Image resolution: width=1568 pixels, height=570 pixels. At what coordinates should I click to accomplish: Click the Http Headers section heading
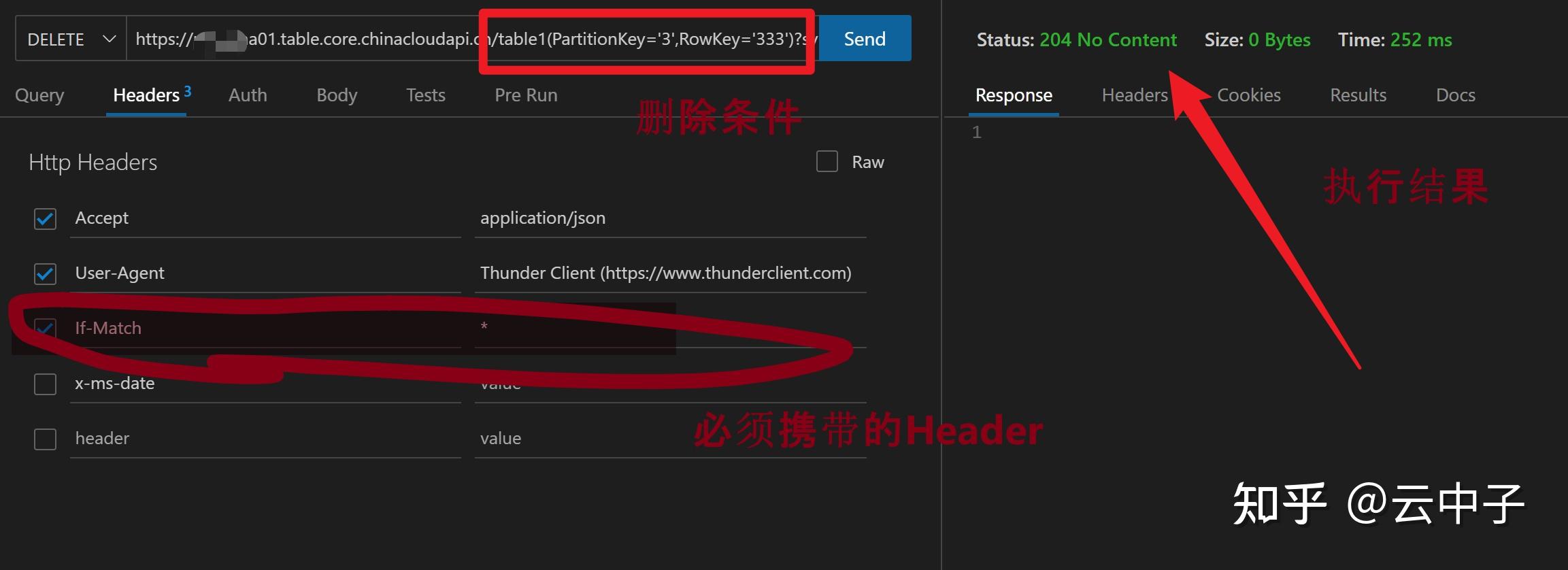pyautogui.click(x=93, y=163)
